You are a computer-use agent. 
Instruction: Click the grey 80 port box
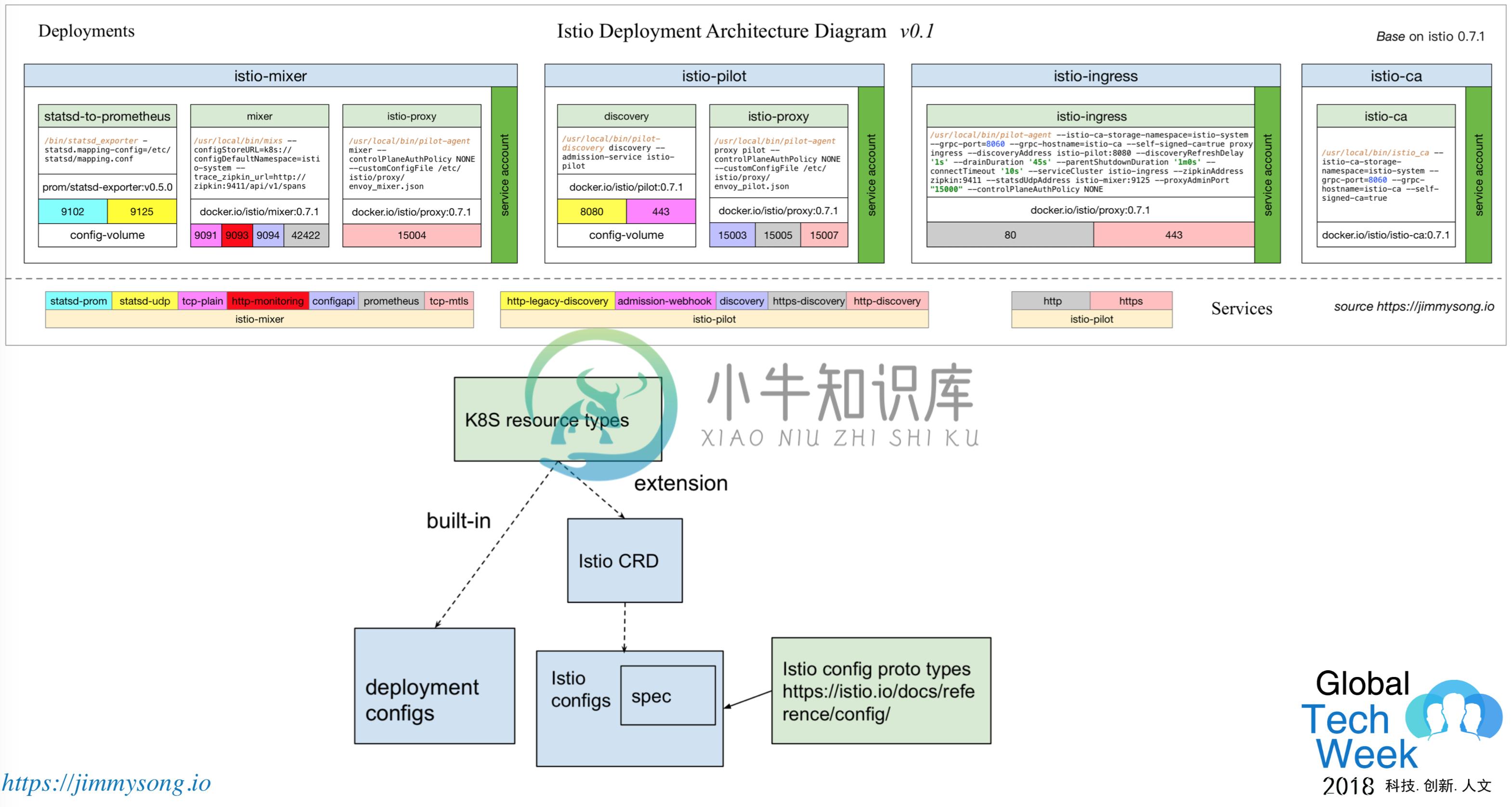pyautogui.click(x=1010, y=235)
